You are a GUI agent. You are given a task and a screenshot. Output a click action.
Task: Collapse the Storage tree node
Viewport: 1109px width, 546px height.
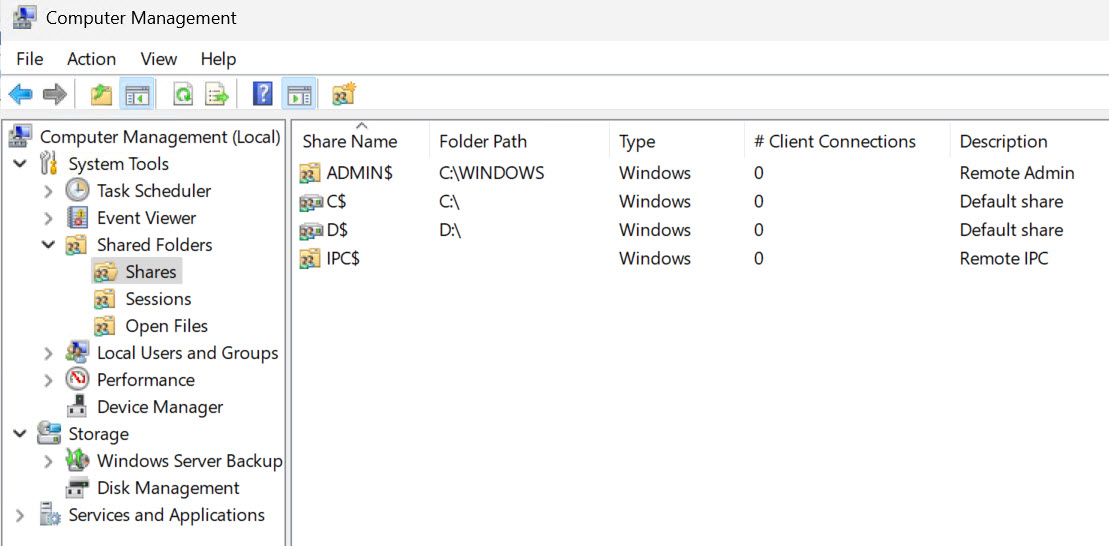(x=20, y=434)
